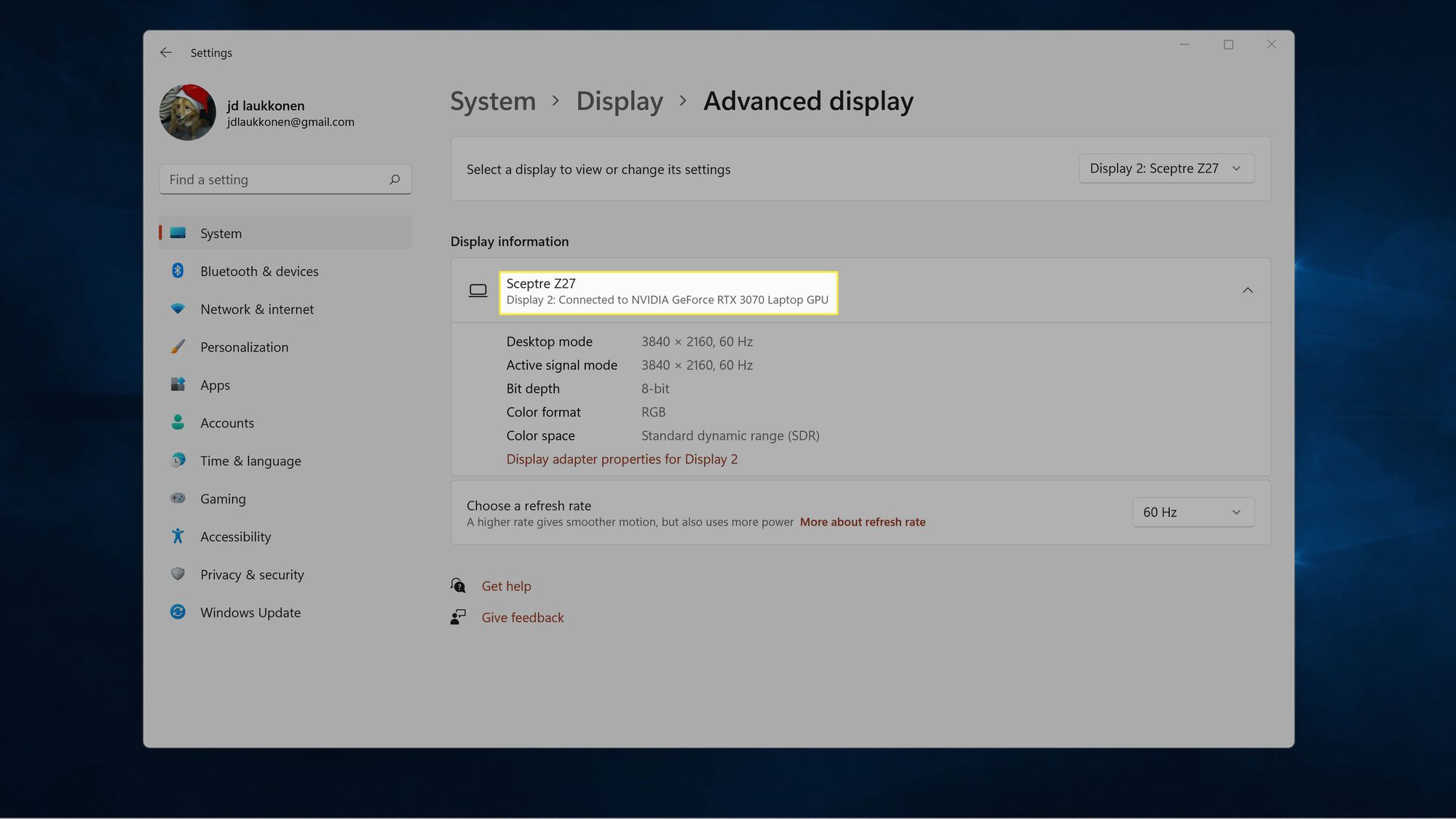Select Personalization in the sidebar
Viewport: 1456px width, 819px height.
coord(285,347)
